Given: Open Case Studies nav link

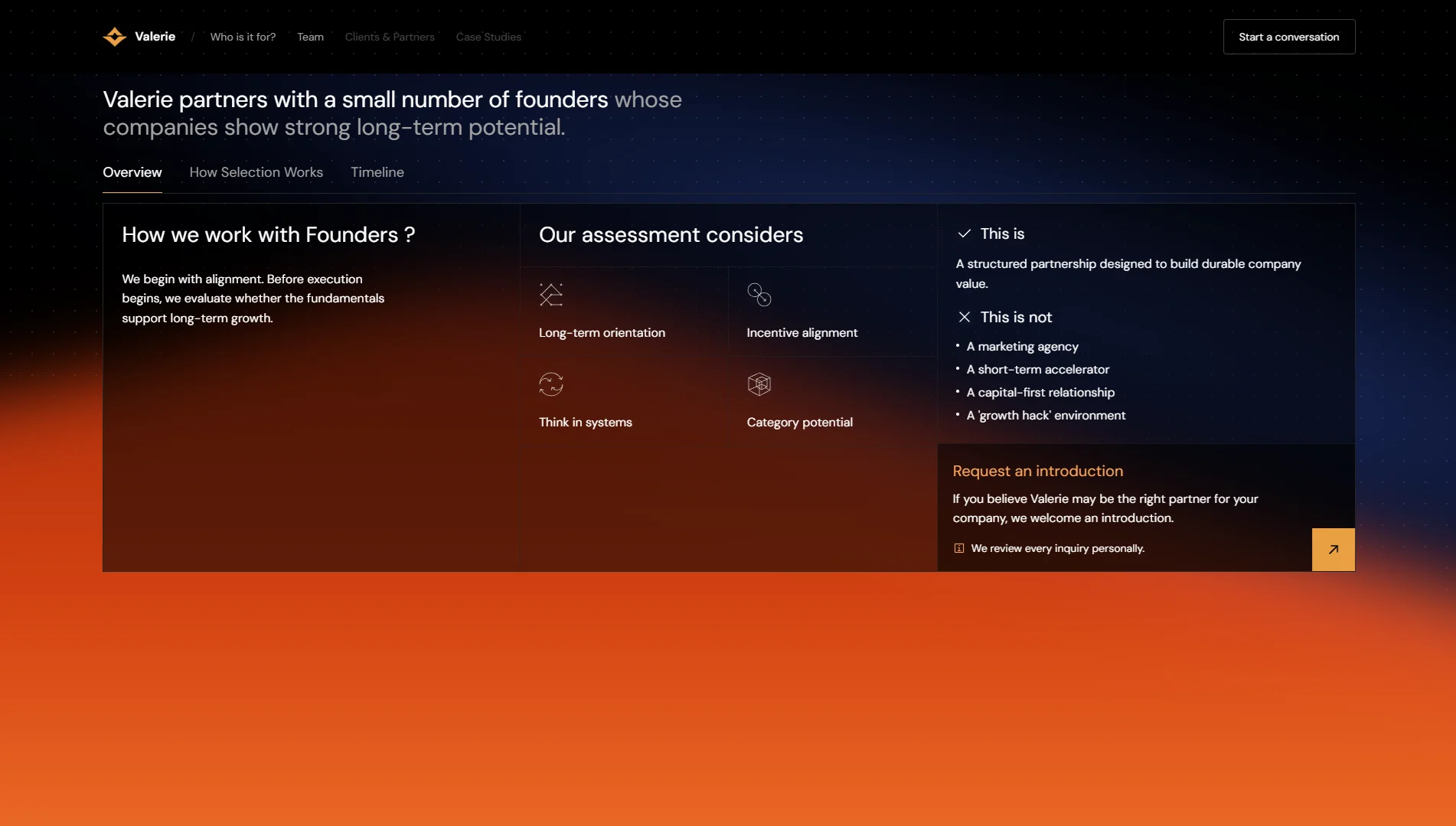Looking at the screenshot, I should [x=488, y=37].
